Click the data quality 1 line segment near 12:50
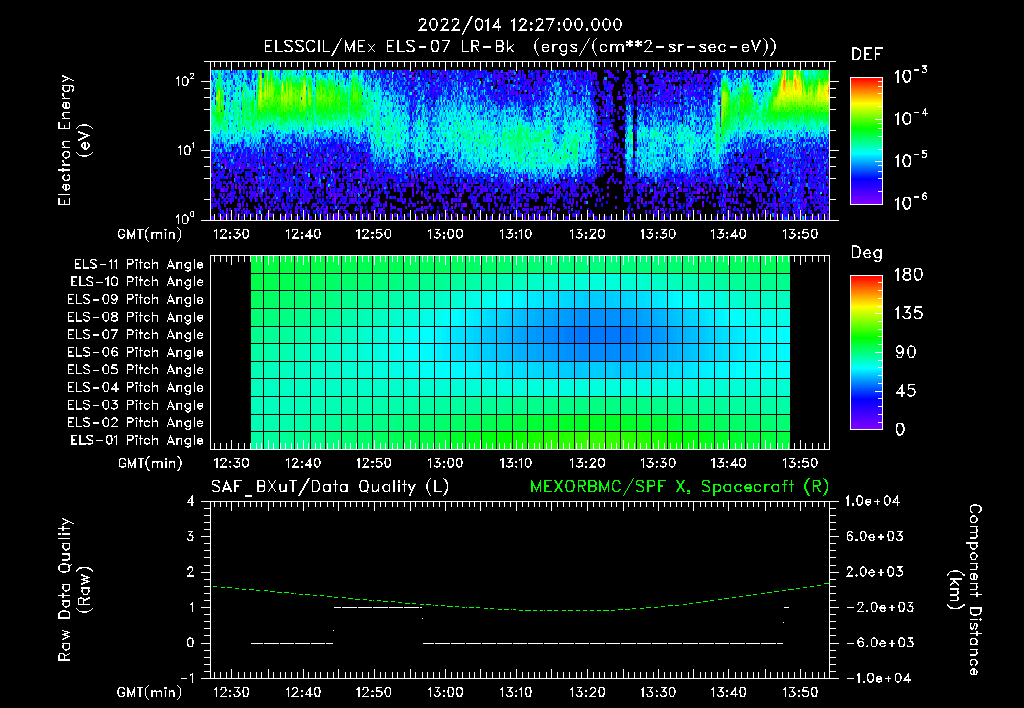The width and height of the screenshot is (1024, 708). pos(377,607)
